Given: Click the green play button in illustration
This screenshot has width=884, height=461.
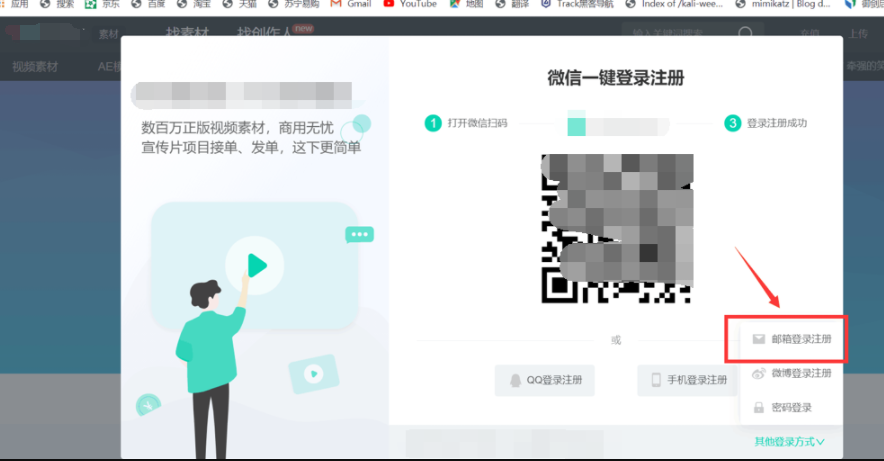Looking at the screenshot, I should pos(257,265).
